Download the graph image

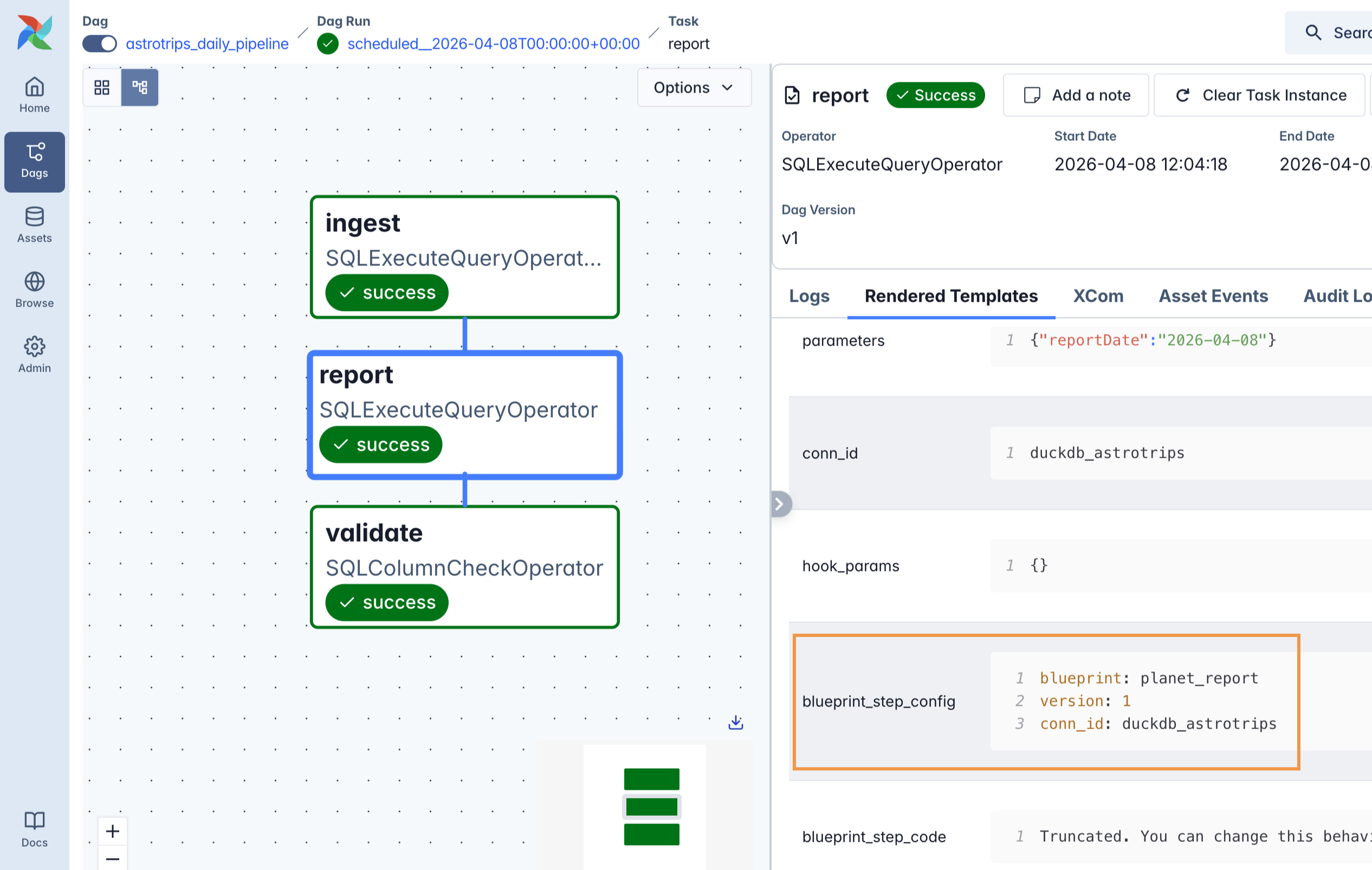point(735,723)
